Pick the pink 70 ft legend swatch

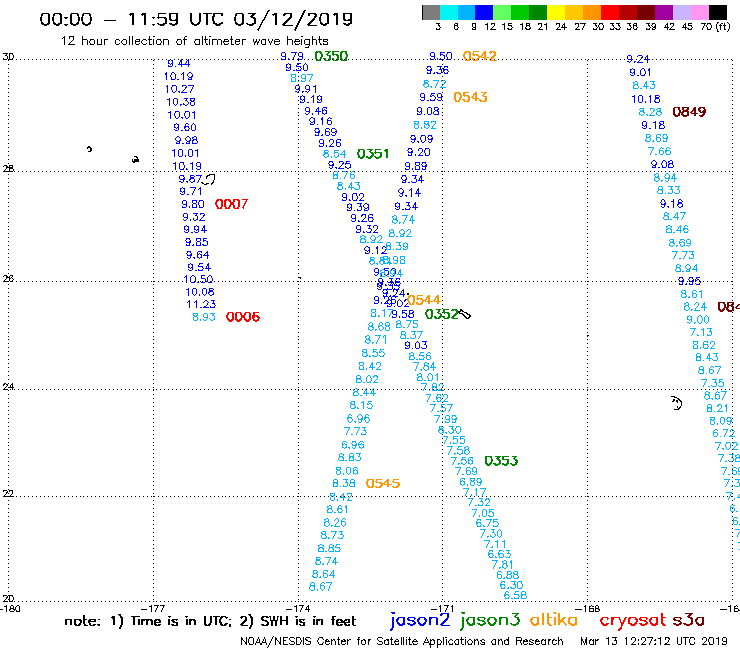pos(699,12)
